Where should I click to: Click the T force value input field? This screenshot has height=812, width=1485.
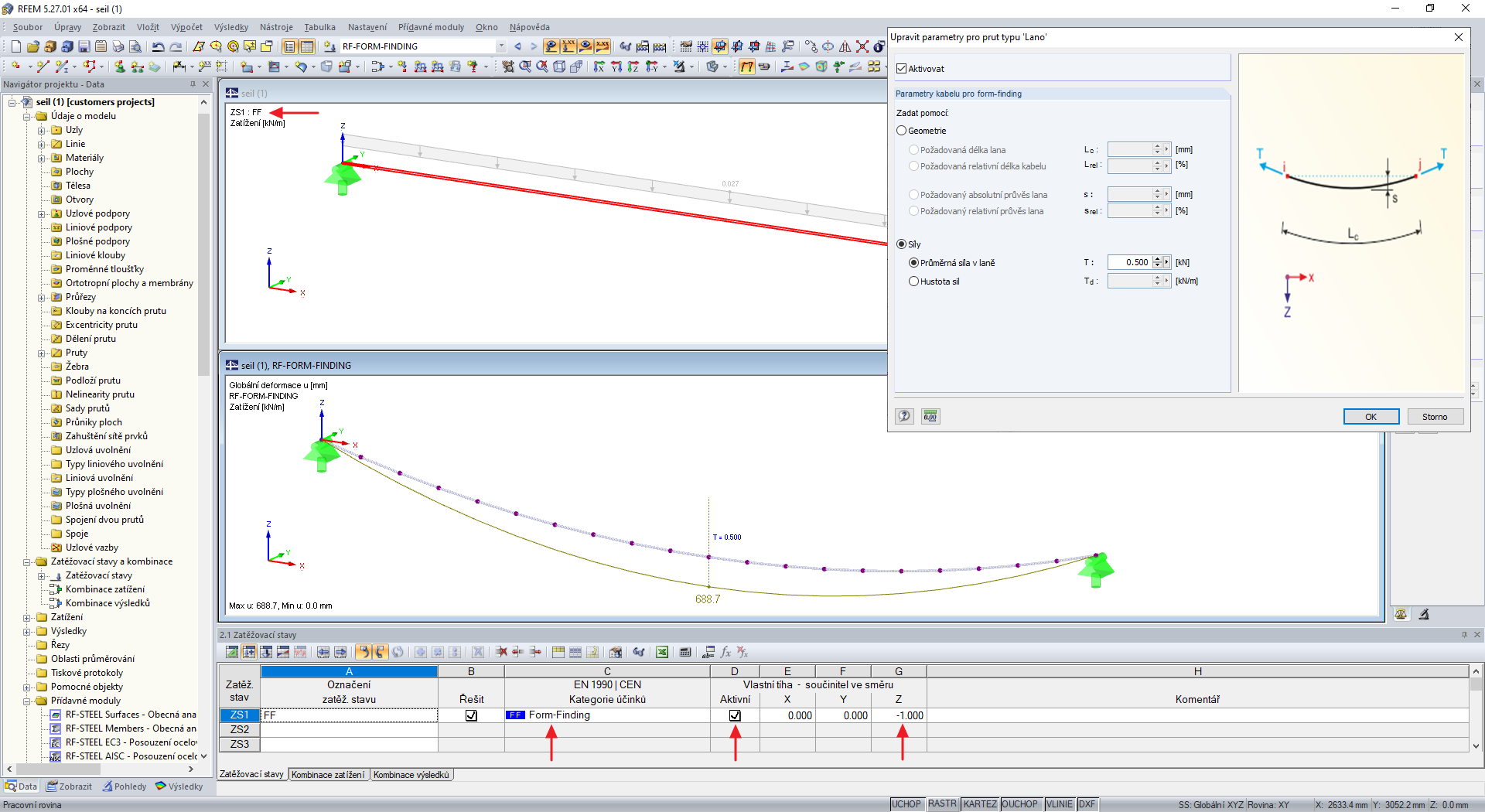click(1129, 262)
